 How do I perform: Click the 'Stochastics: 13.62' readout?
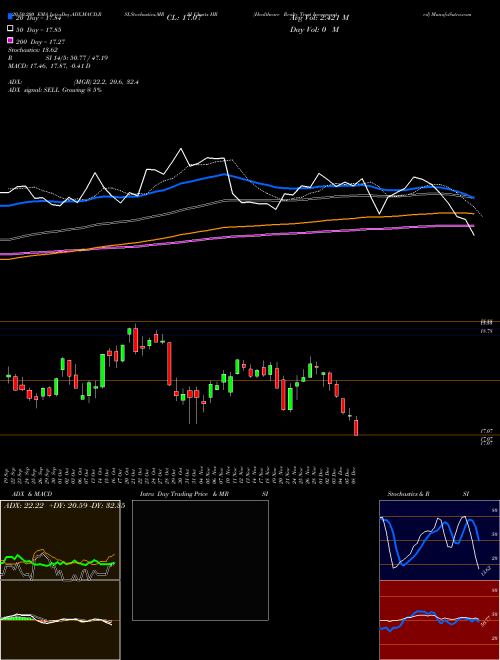(33, 50)
